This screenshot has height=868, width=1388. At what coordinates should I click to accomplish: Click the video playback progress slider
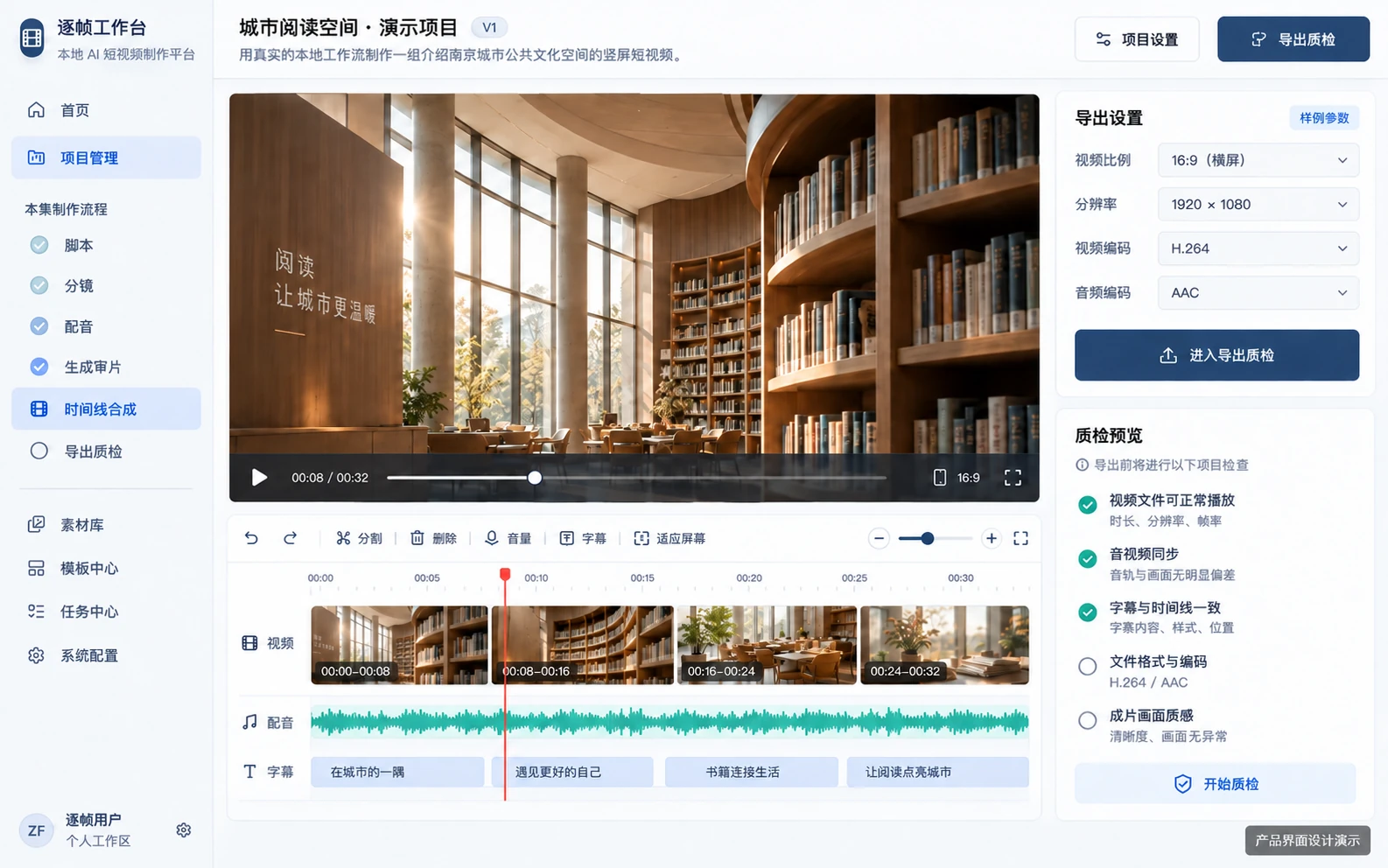pos(636,478)
